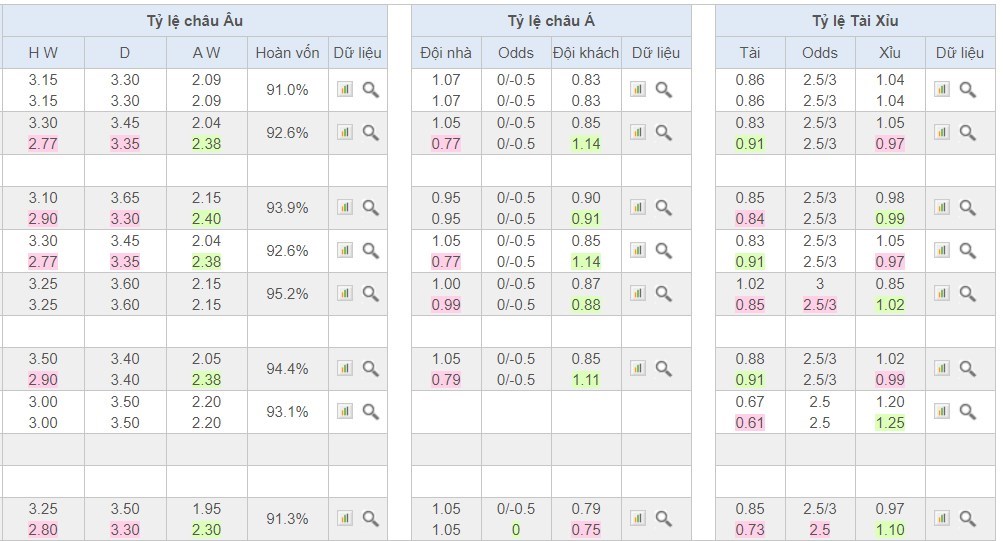Image resolution: width=1003 pixels, height=541 pixels.
Task: Select the 'Tỷ lệ Tài Xỉu' table header
Action: coord(855,21)
